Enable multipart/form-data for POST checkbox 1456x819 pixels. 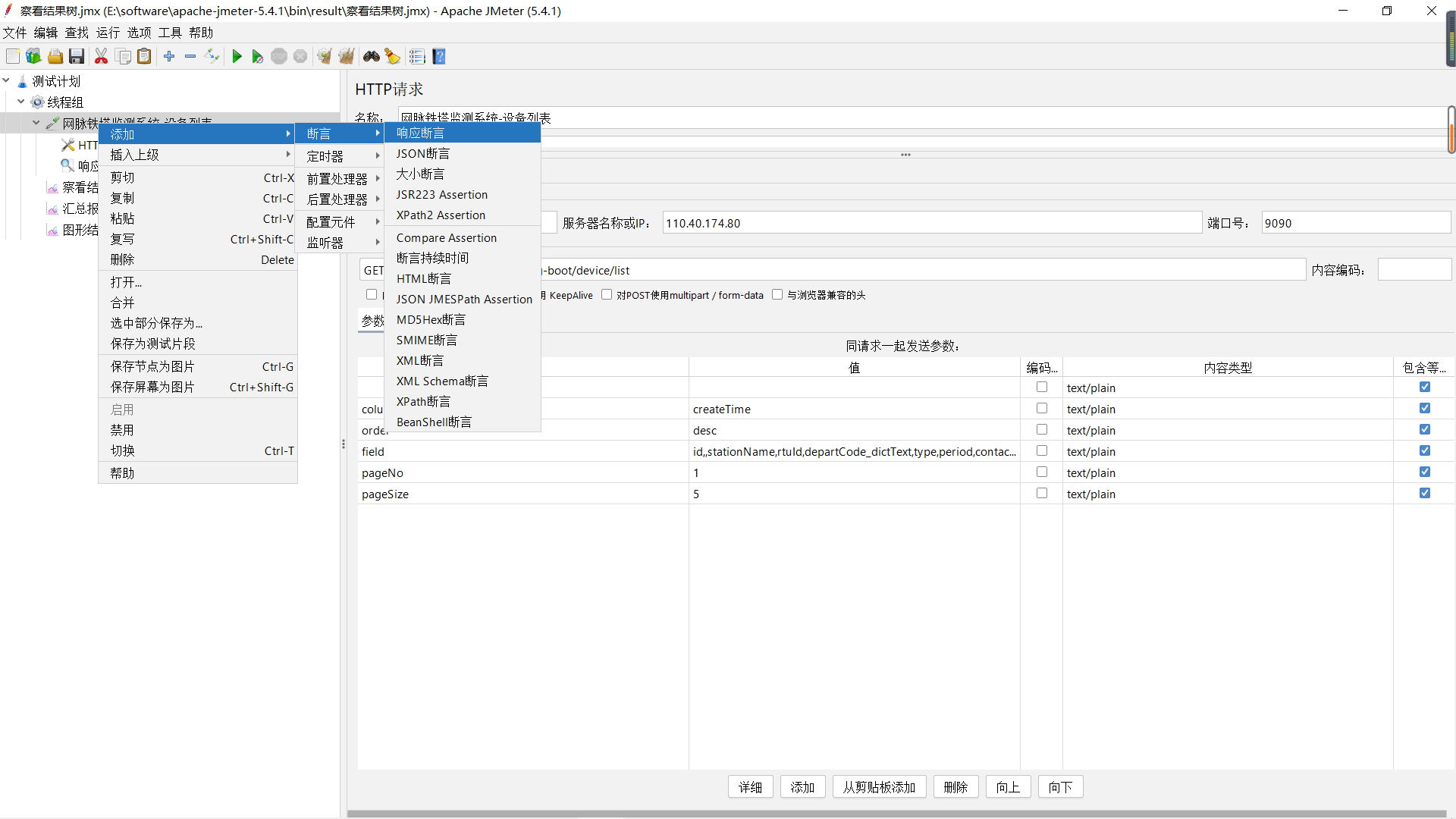point(607,295)
